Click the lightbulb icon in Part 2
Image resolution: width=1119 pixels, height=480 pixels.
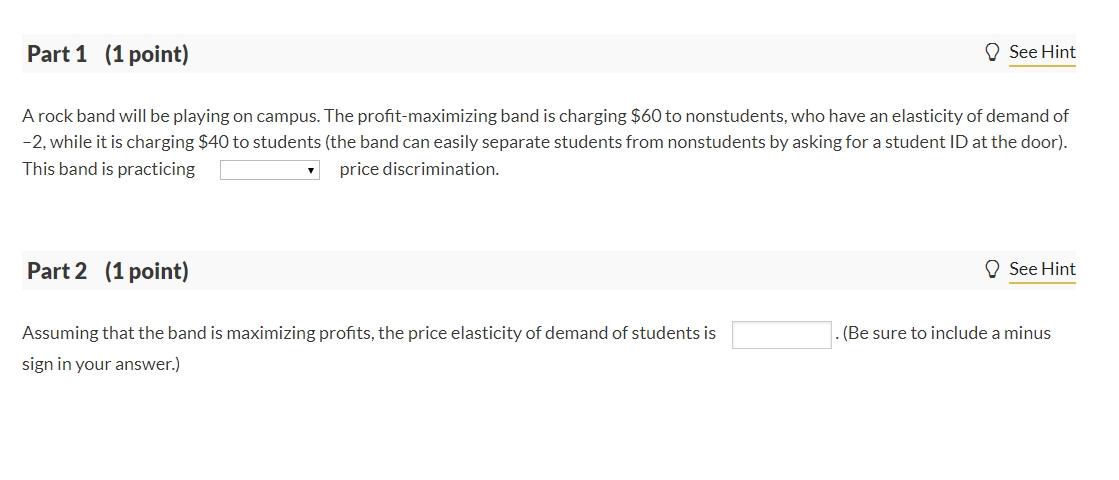coord(993,269)
